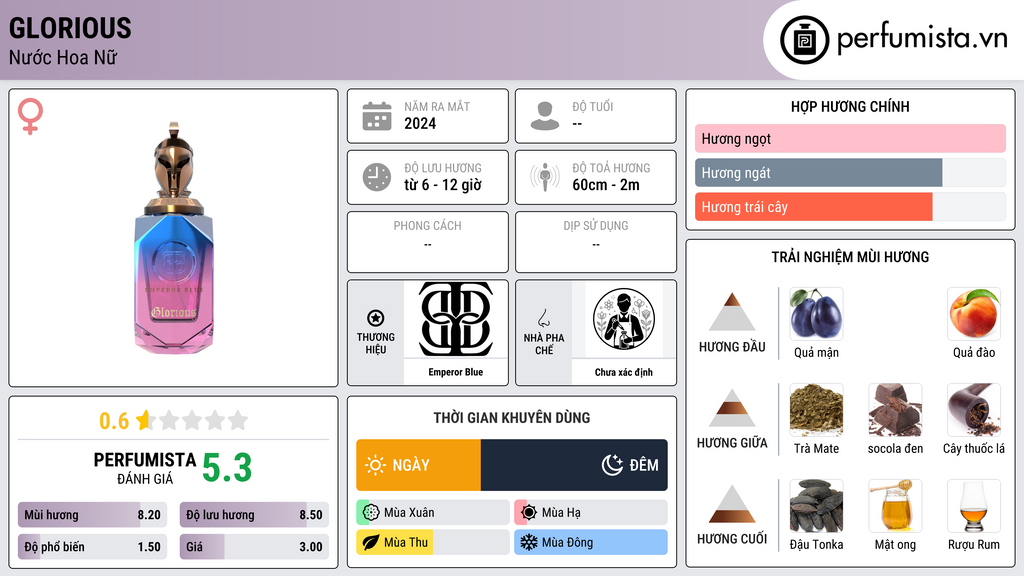Click the Mùa Thu season bar
1024x576 pixels.
(x=433, y=542)
